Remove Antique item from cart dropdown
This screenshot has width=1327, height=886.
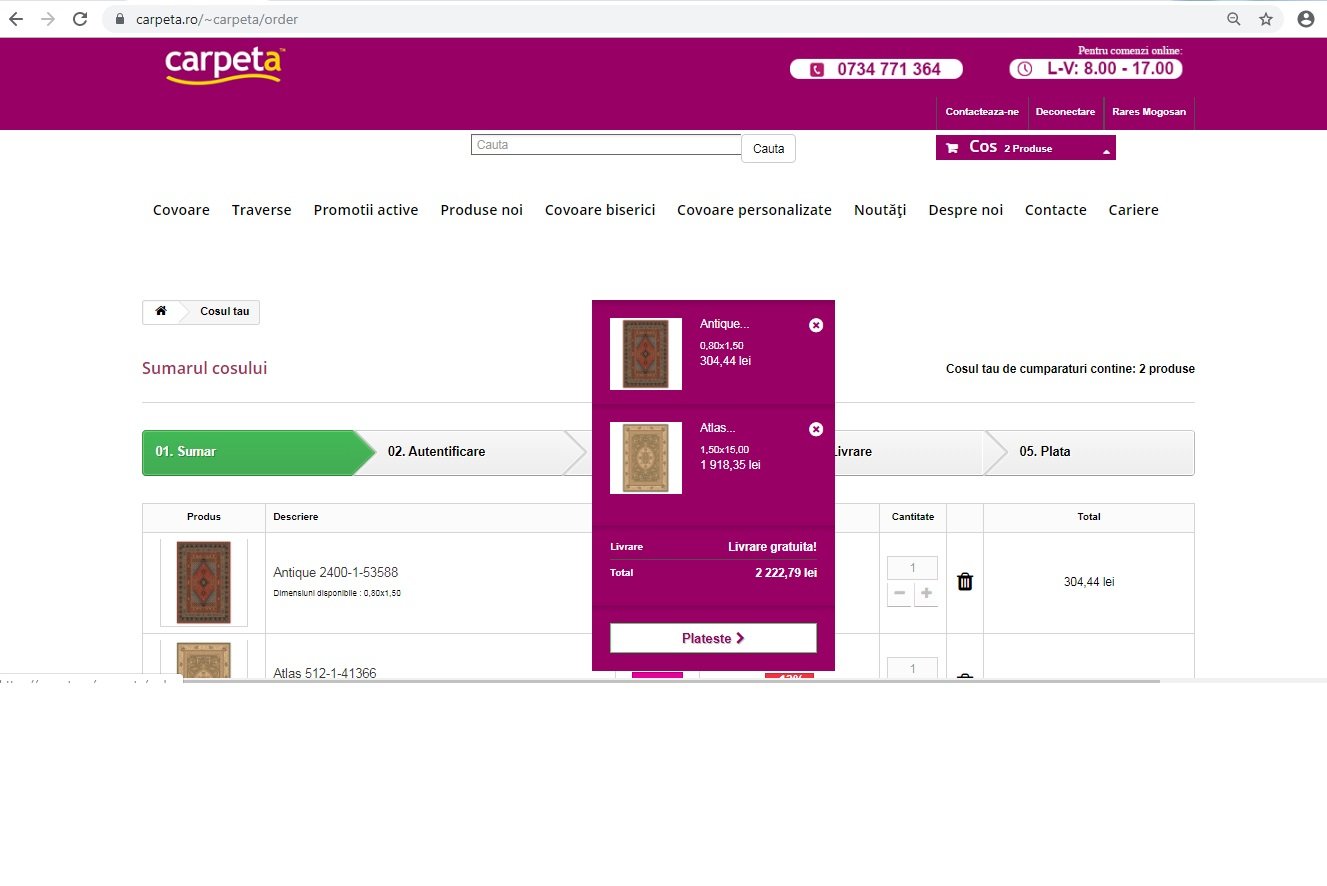pos(816,325)
